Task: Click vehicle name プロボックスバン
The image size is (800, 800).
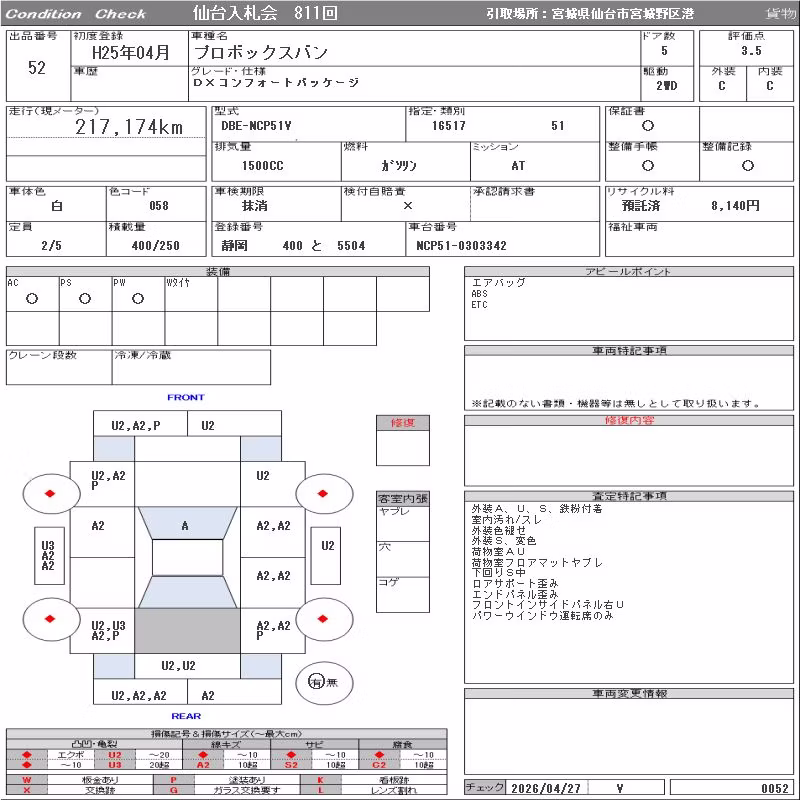Action: 261,52
